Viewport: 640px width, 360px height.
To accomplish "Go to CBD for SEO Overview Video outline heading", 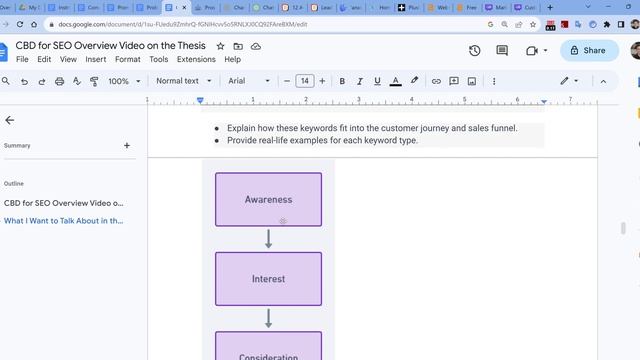I will click(x=63, y=203).
